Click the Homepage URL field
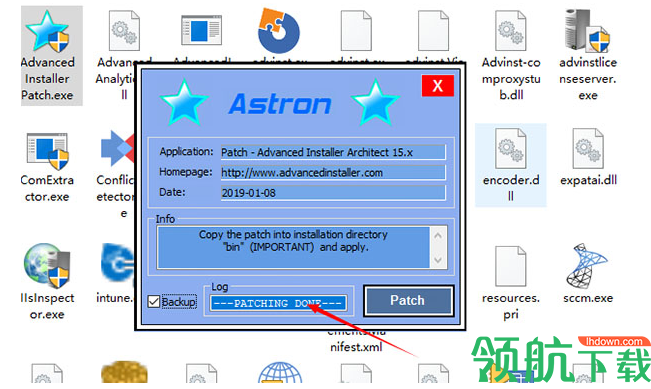Image resolution: width=651 pixels, height=389 pixels. (x=333, y=173)
